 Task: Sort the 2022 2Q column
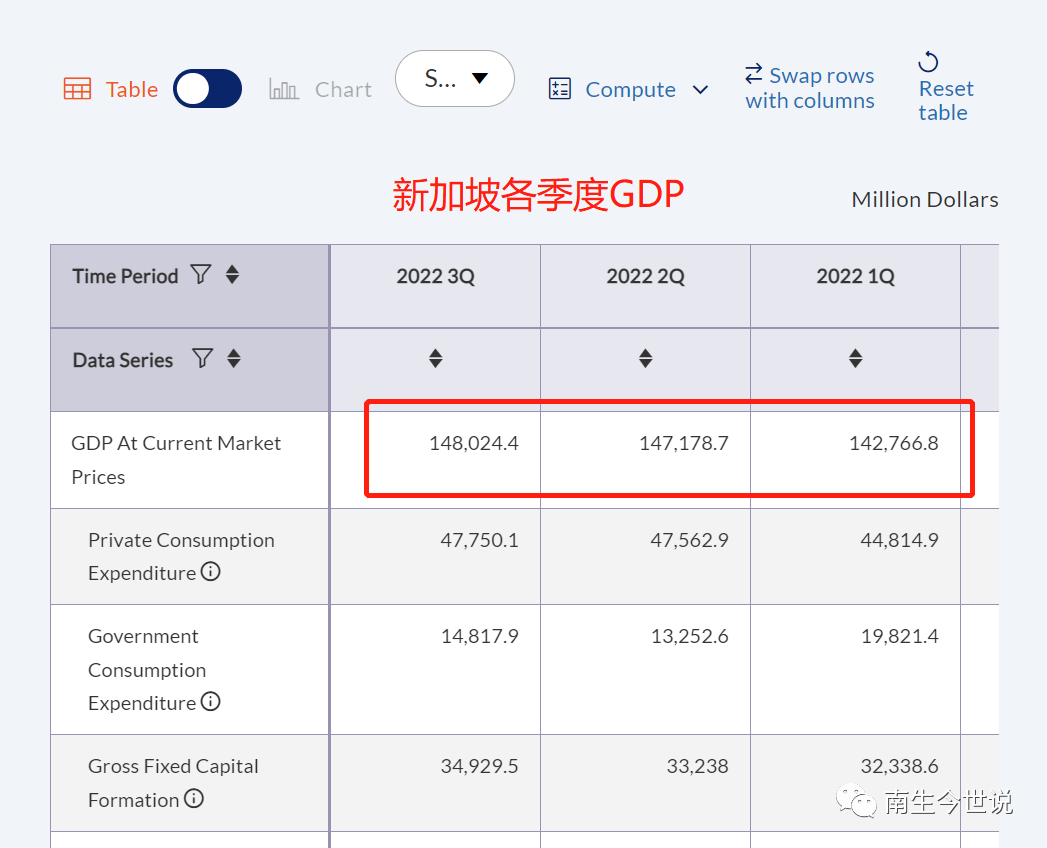click(645, 358)
